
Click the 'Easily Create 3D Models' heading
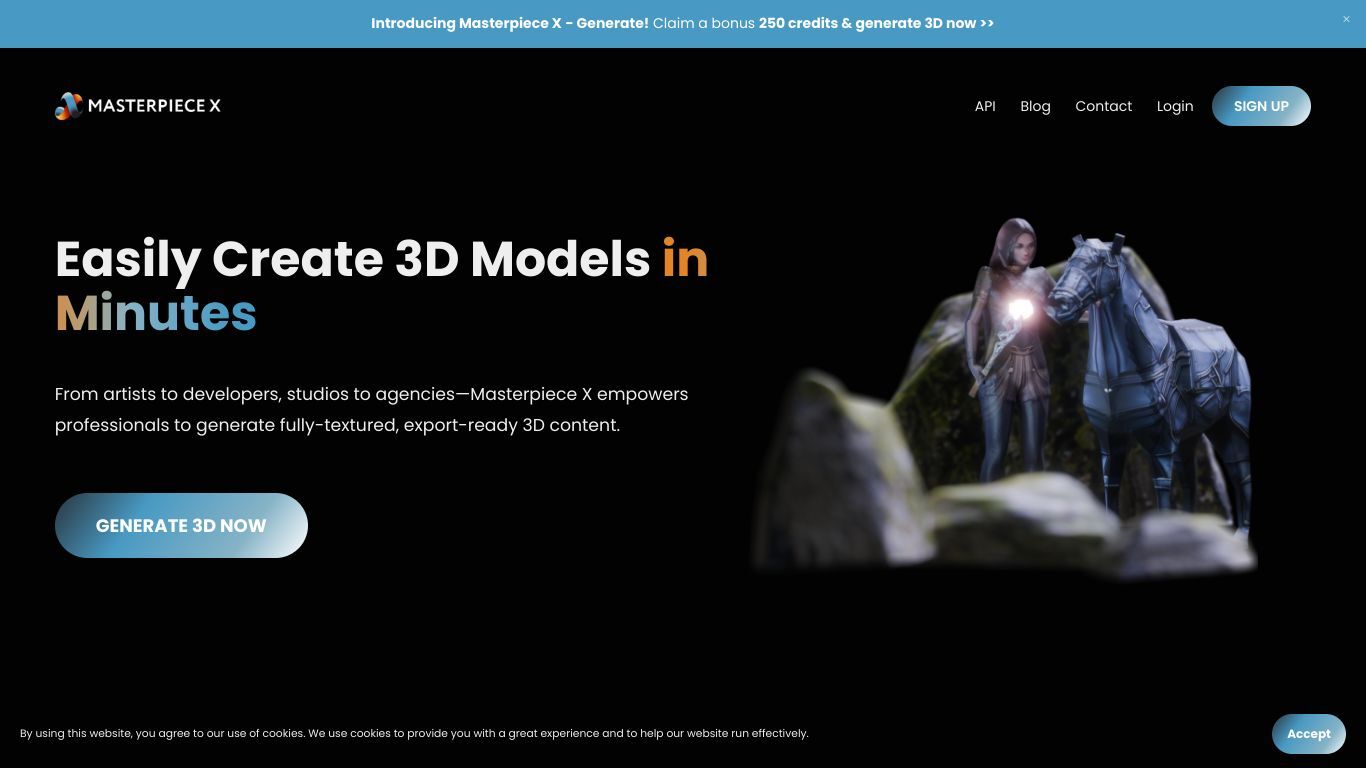tap(382, 286)
